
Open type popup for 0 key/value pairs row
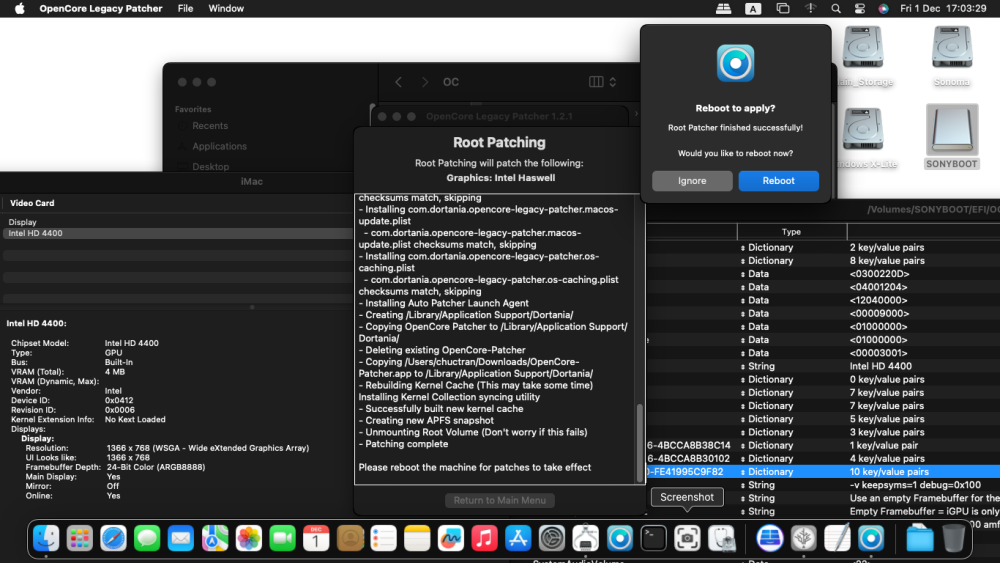click(x=743, y=380)
